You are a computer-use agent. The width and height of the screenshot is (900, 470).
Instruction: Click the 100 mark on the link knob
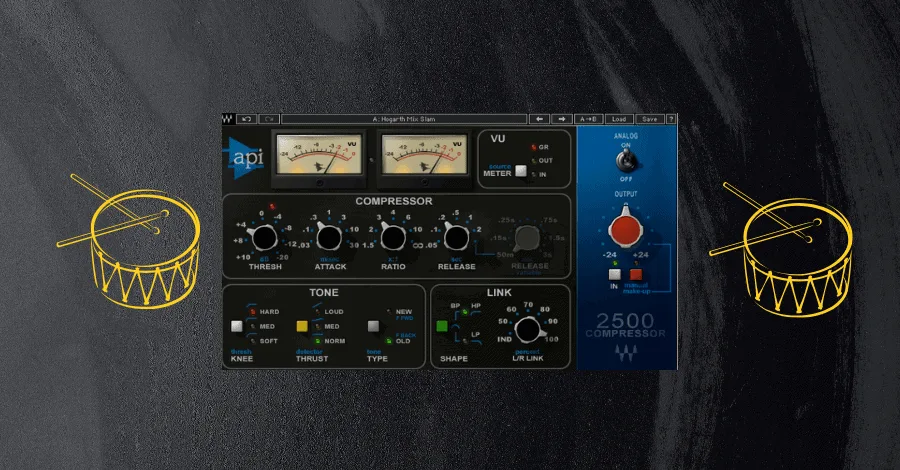(x=551, y=339)
